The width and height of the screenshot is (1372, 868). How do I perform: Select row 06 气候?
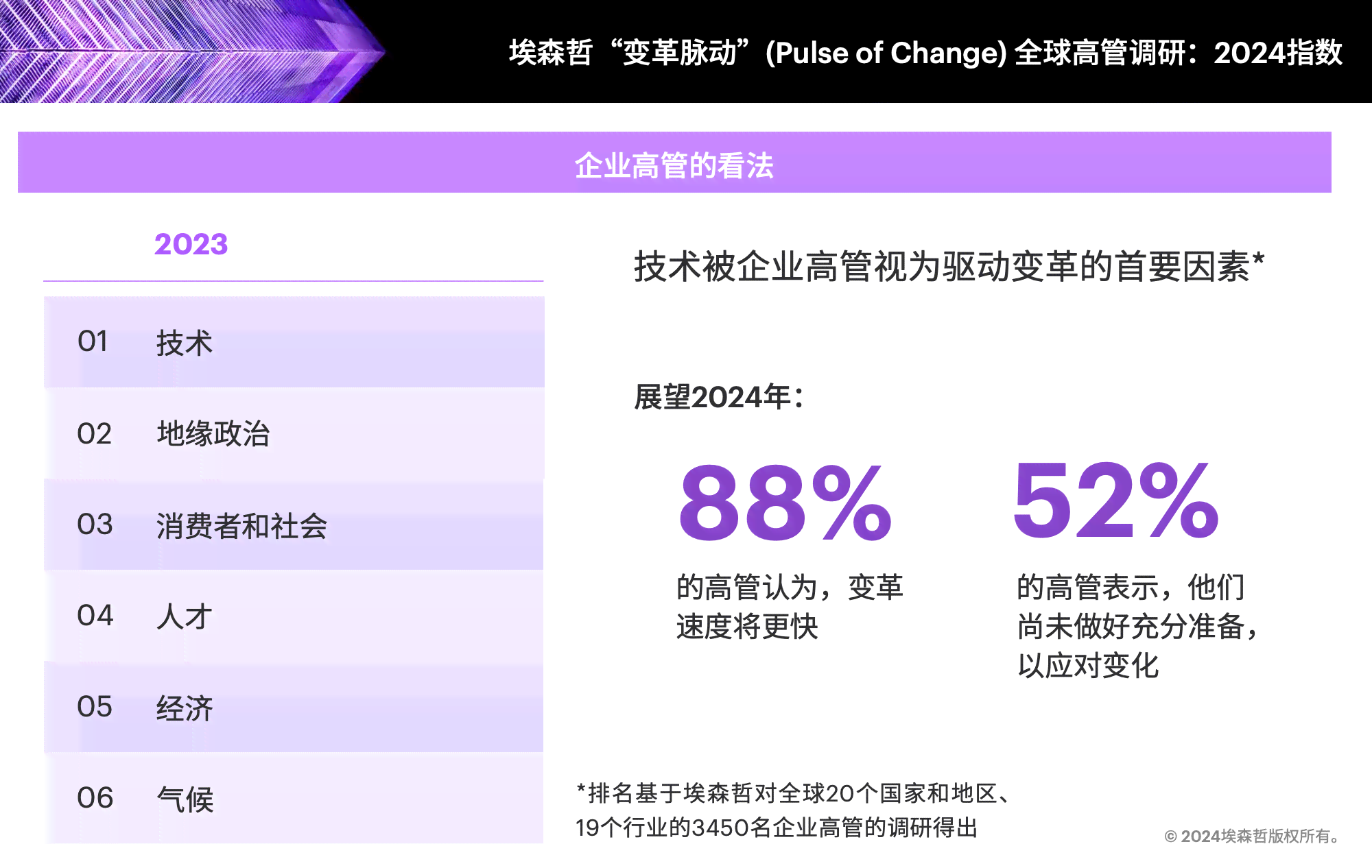coord(294,798)
